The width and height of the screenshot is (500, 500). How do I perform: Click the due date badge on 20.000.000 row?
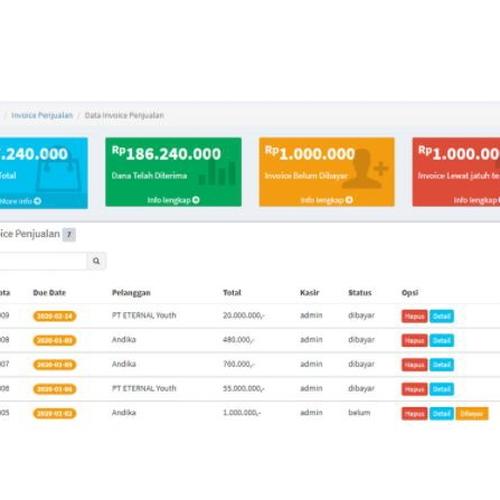(x=55, y=316)
